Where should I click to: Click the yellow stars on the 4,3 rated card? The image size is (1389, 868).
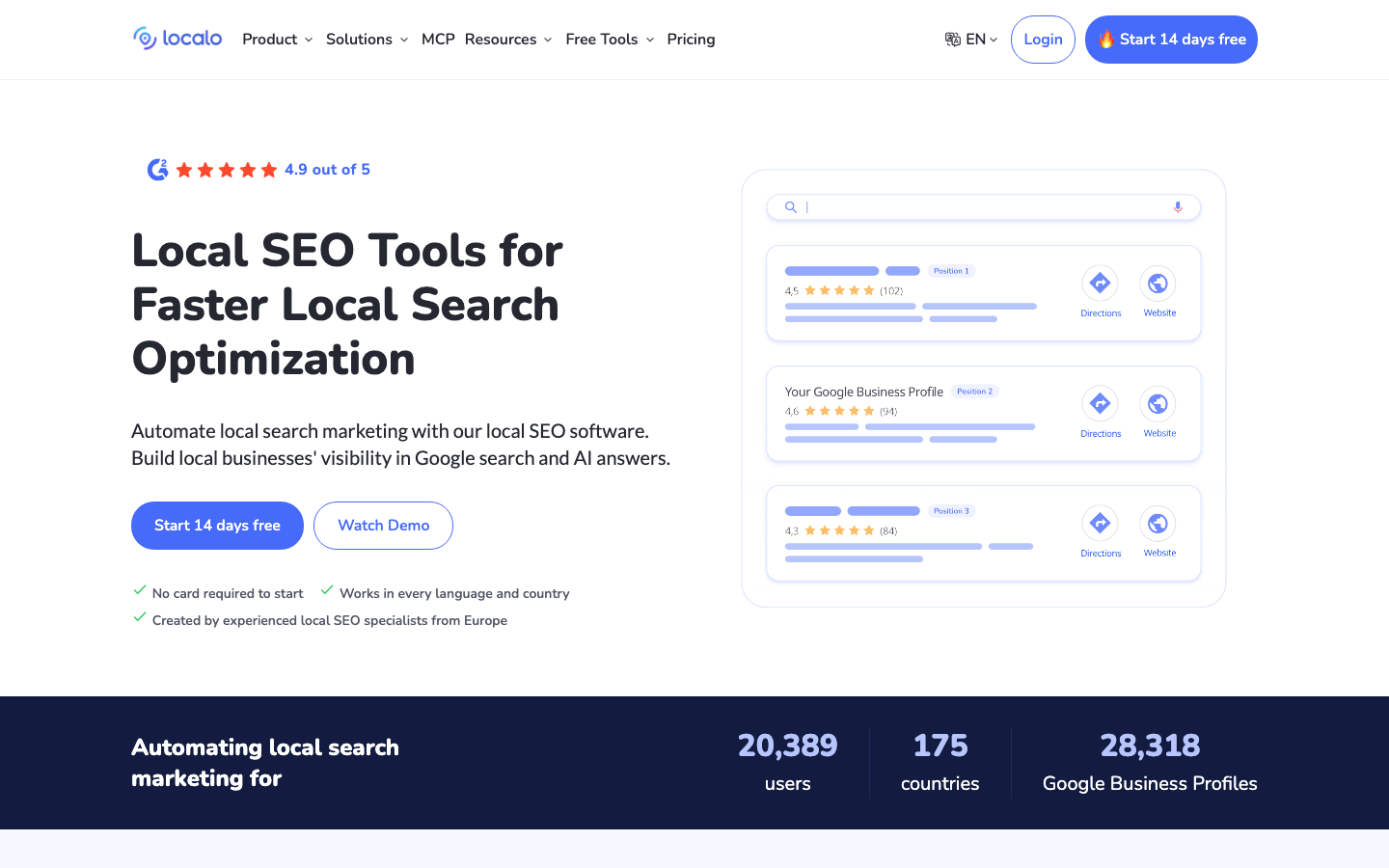pyautogui.click(x=839, y=530)
